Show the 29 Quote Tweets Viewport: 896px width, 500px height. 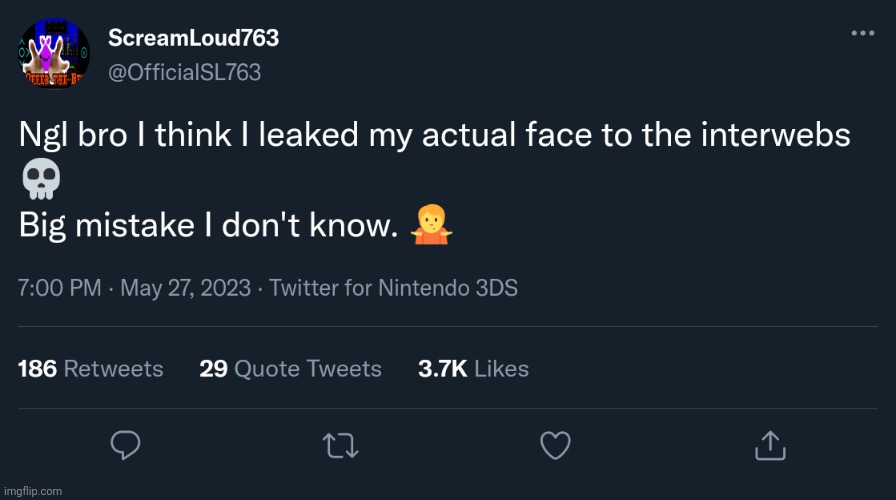click(x=290, y=369)
